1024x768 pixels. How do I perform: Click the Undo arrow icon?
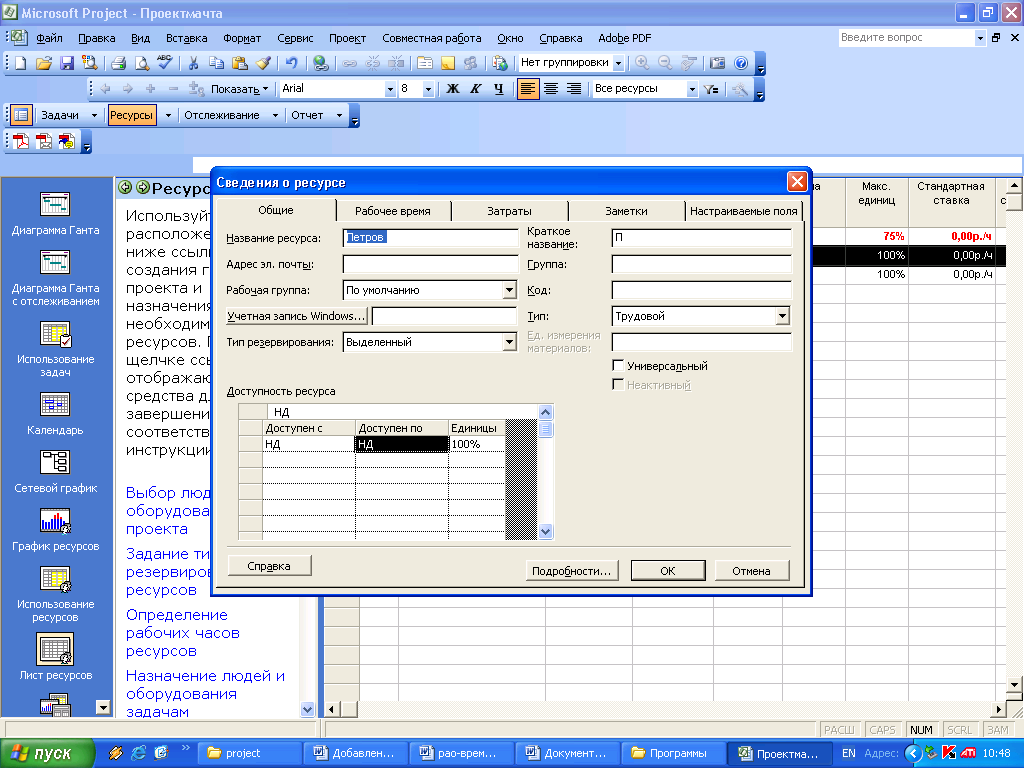tap(291, 63)
